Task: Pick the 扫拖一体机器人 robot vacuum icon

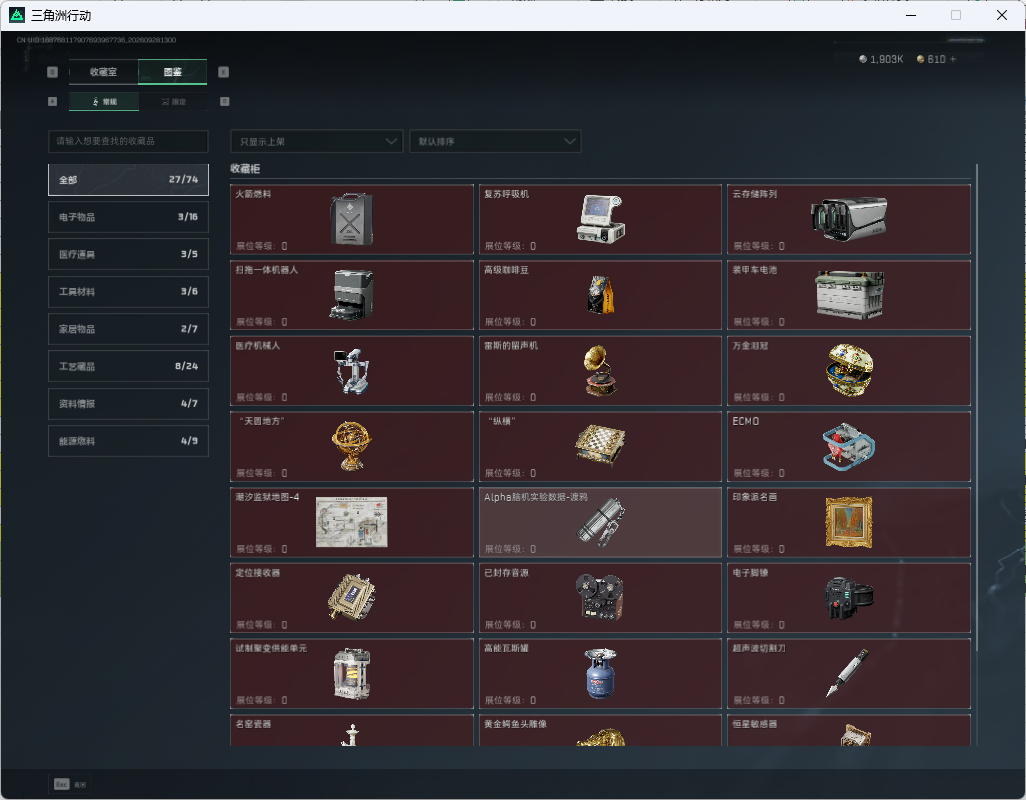Action: (351, 295)
